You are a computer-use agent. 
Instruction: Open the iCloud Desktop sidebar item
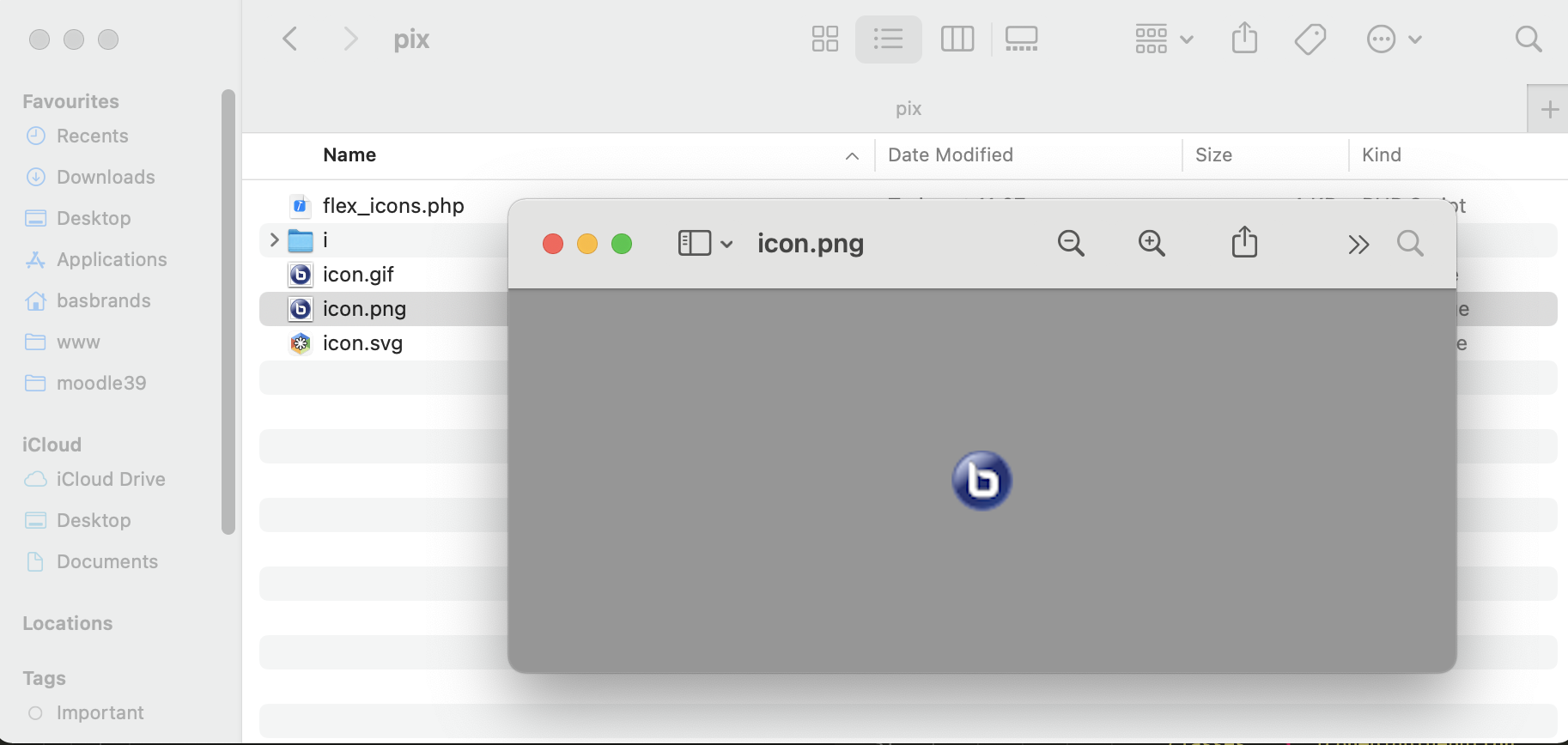pos(94,520)
